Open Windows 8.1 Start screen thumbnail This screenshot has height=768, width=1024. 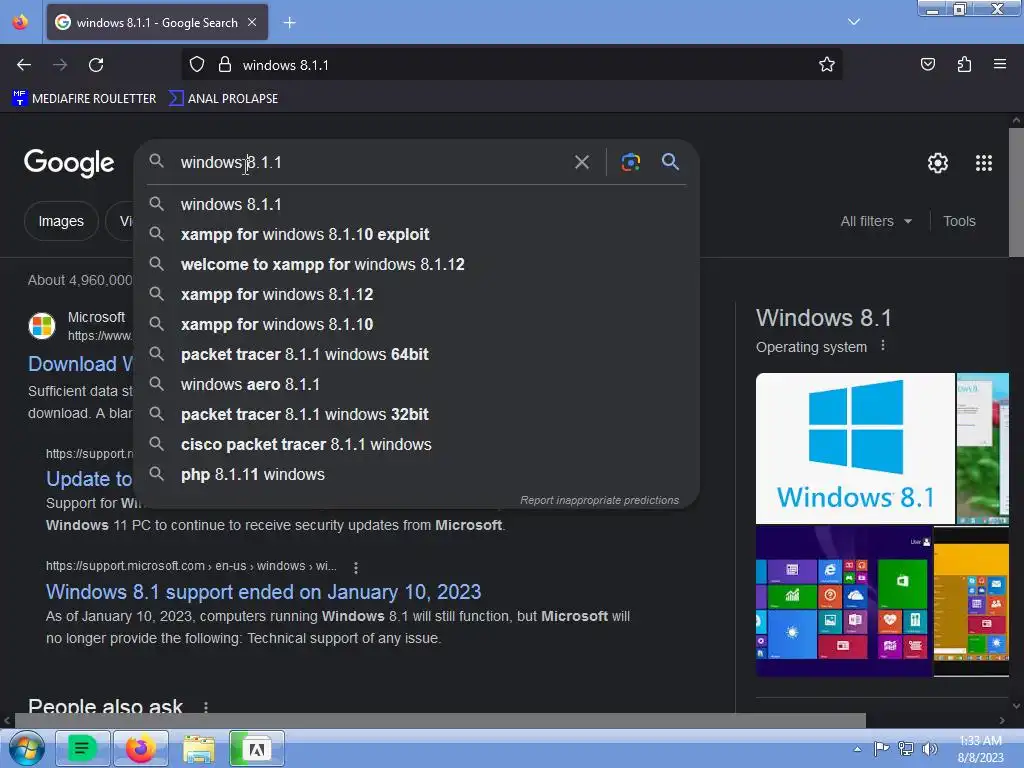tap(844, 601)
